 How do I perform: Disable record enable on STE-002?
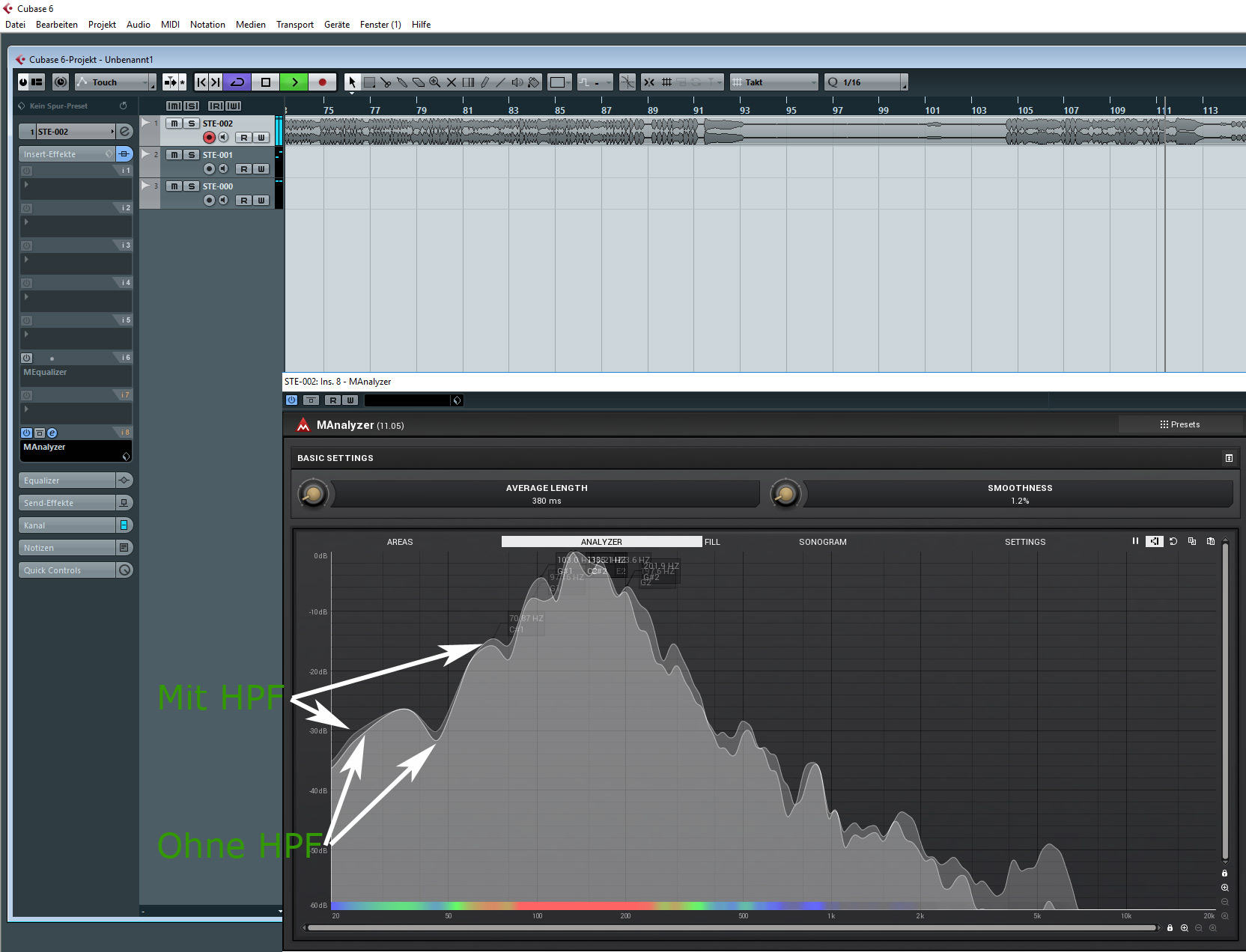click(x=209, y=137)
